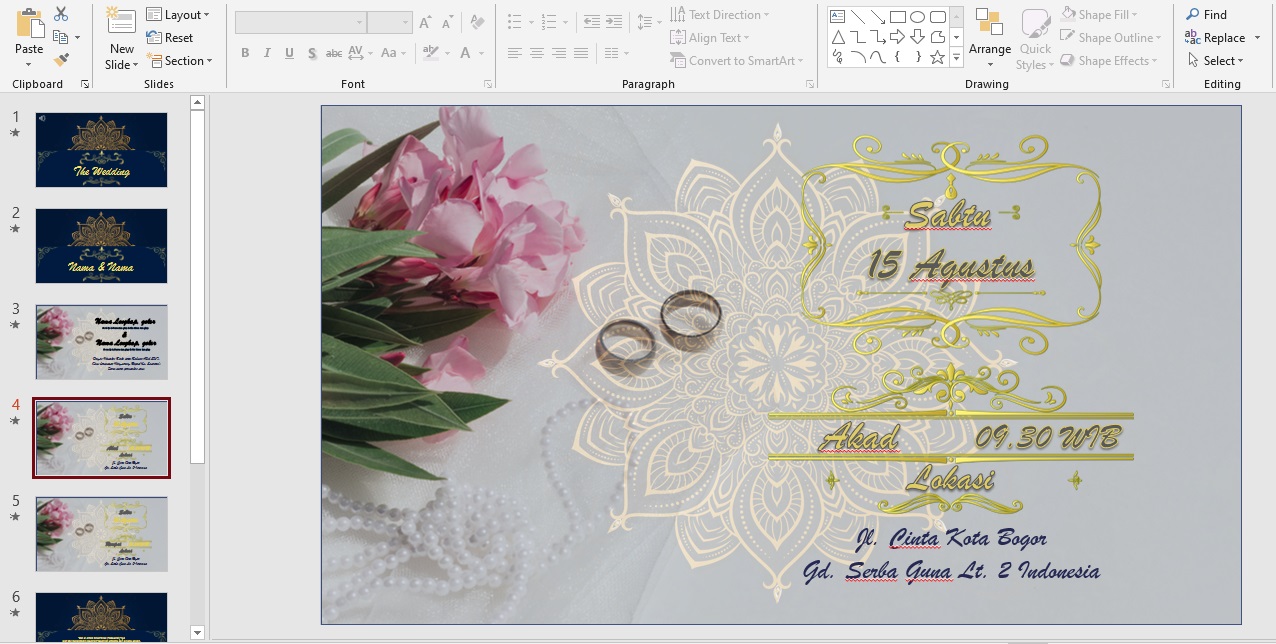Insert a Text Box from the Drawing shapes gallery
Screen dimensions: 1276x644
point(838,16)
